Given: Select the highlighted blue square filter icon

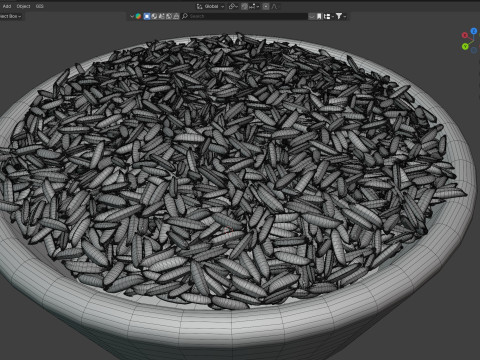Looking at the screenshot, I should 147,16.
